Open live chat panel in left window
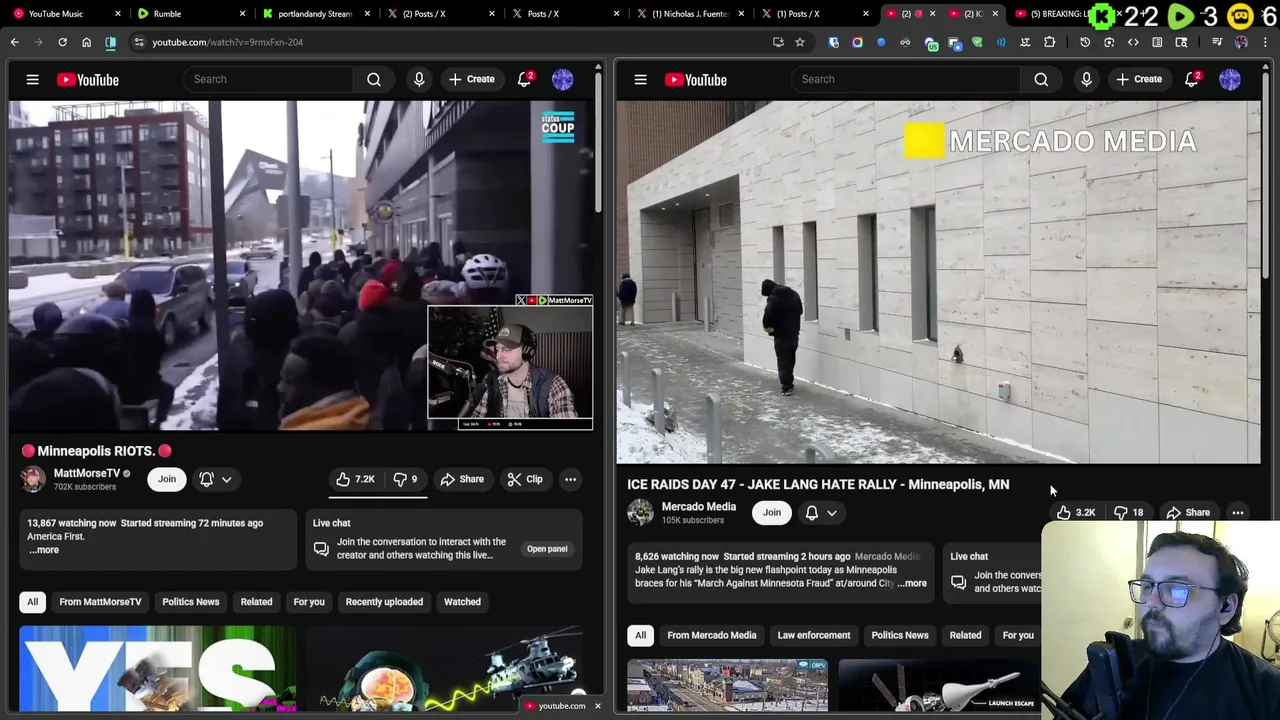The width and height of the screenshot is (1280, 720). [547, 548]
